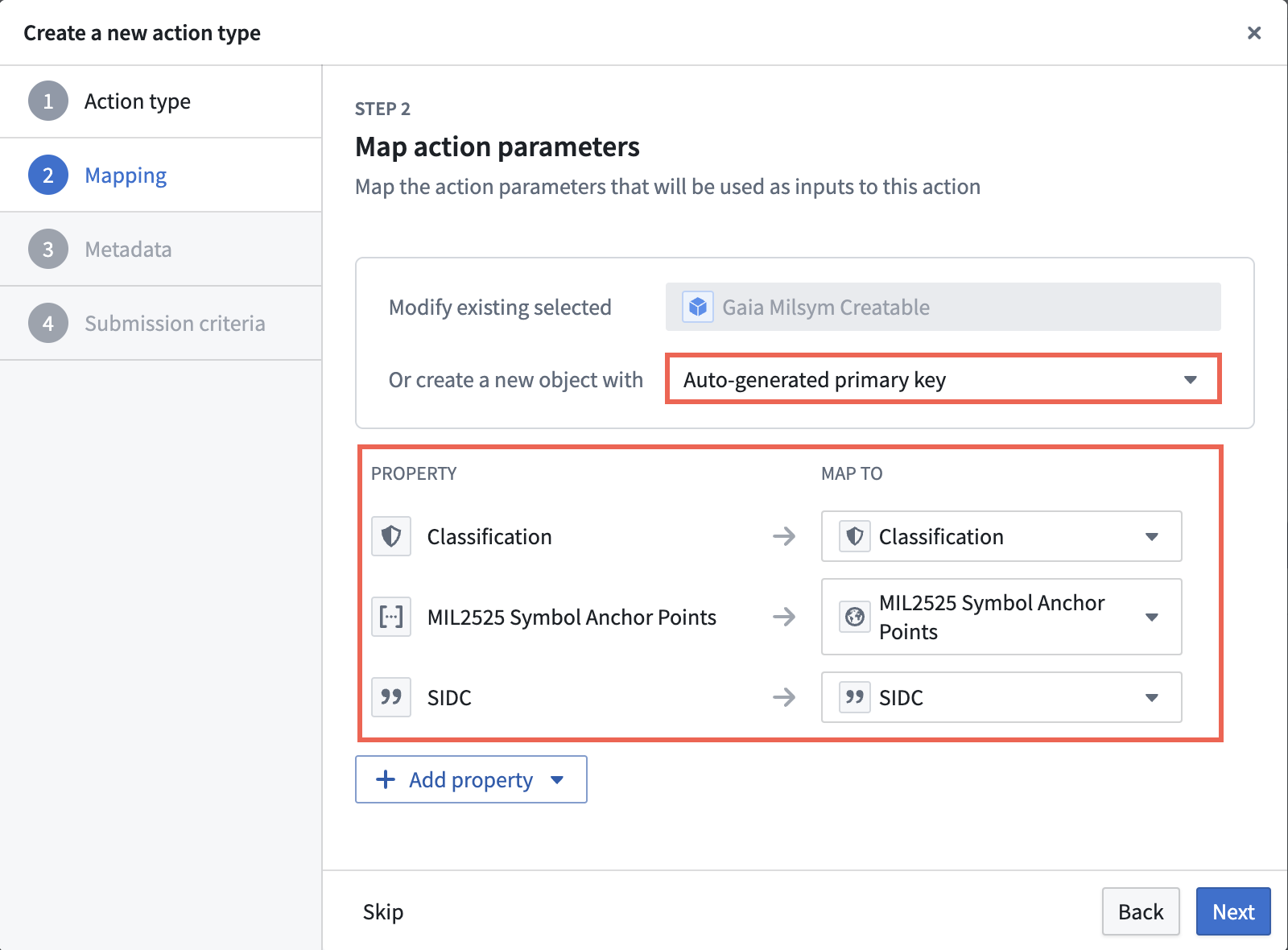Click the Add property button label
The image size is (1288, 950).
pos(471,779)
